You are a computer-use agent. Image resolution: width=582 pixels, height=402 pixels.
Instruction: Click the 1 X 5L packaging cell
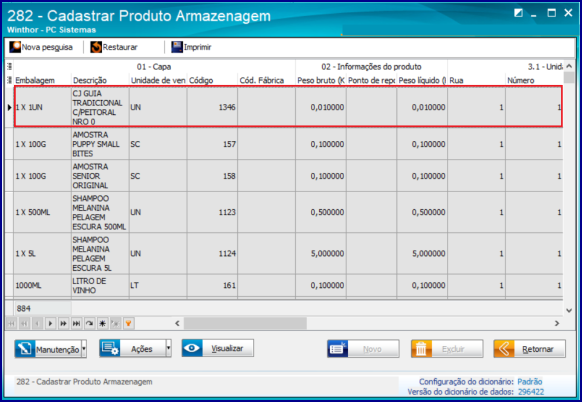(42, 254)
